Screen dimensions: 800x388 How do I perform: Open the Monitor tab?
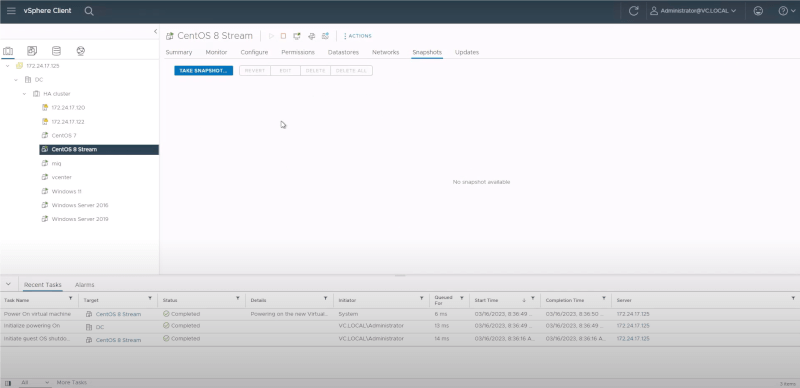click(216, 52)
